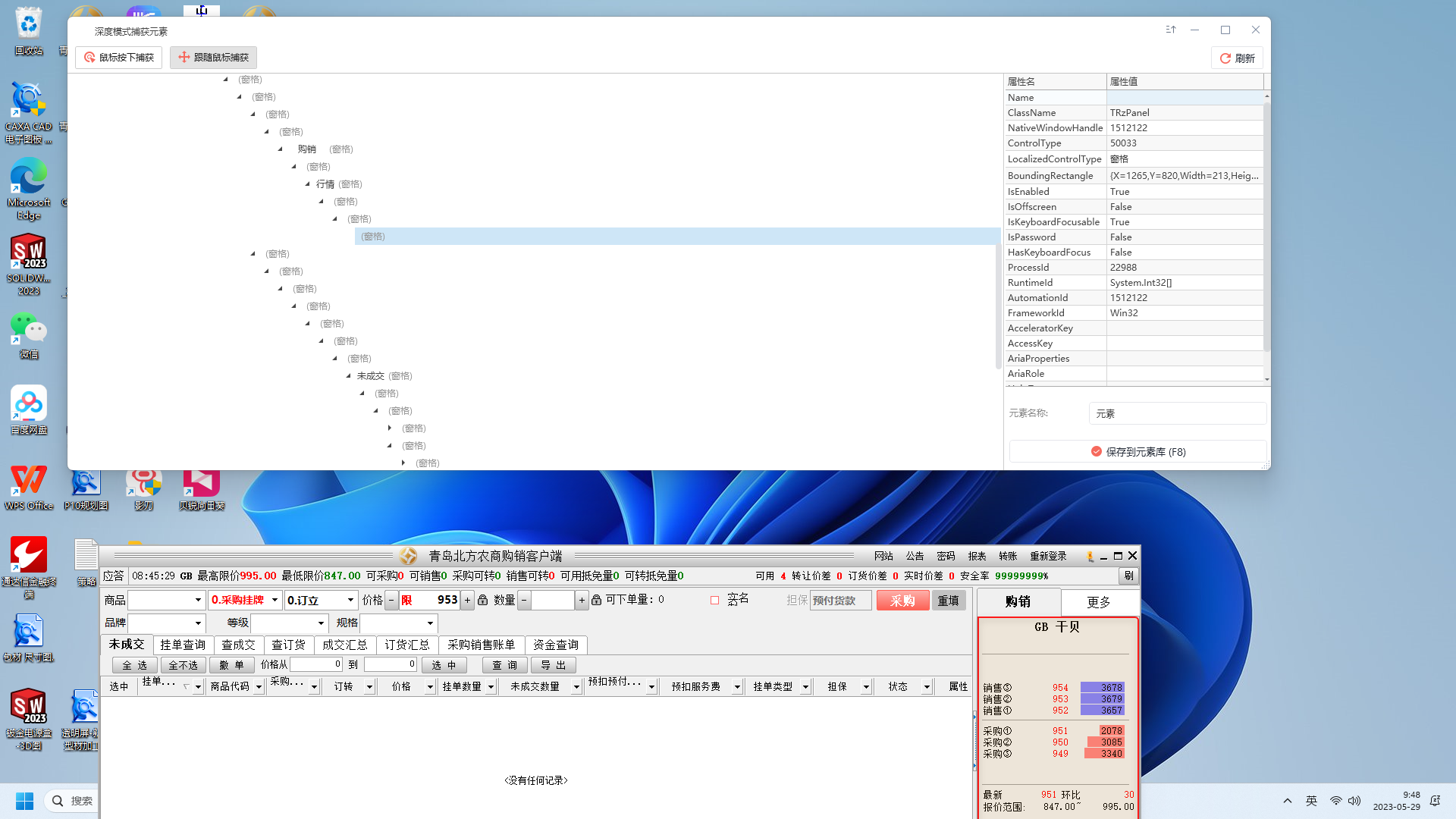Switch to the 挂单查询 tab

pos(183,645)
